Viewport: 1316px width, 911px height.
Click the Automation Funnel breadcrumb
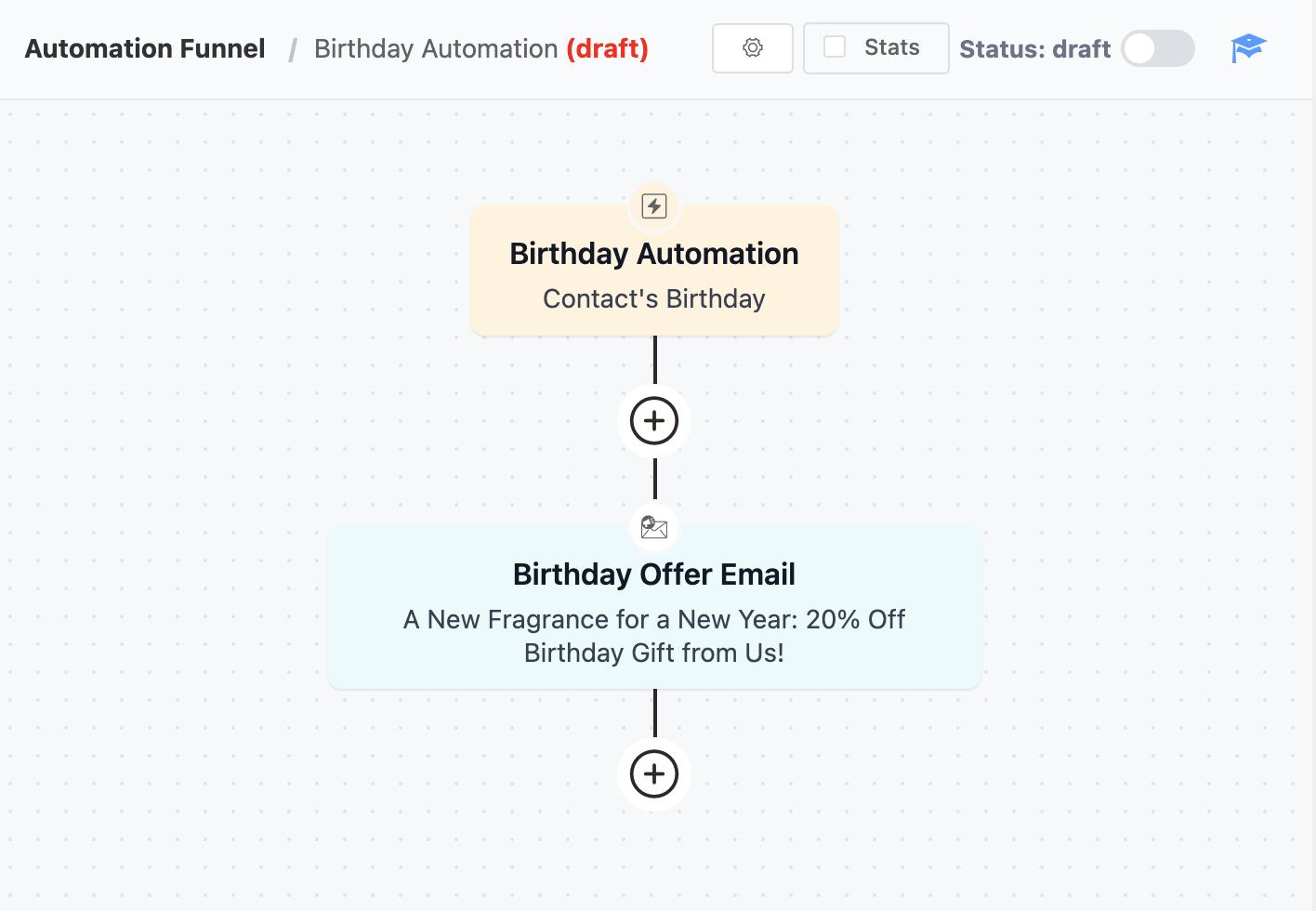(x=144, y=48)
